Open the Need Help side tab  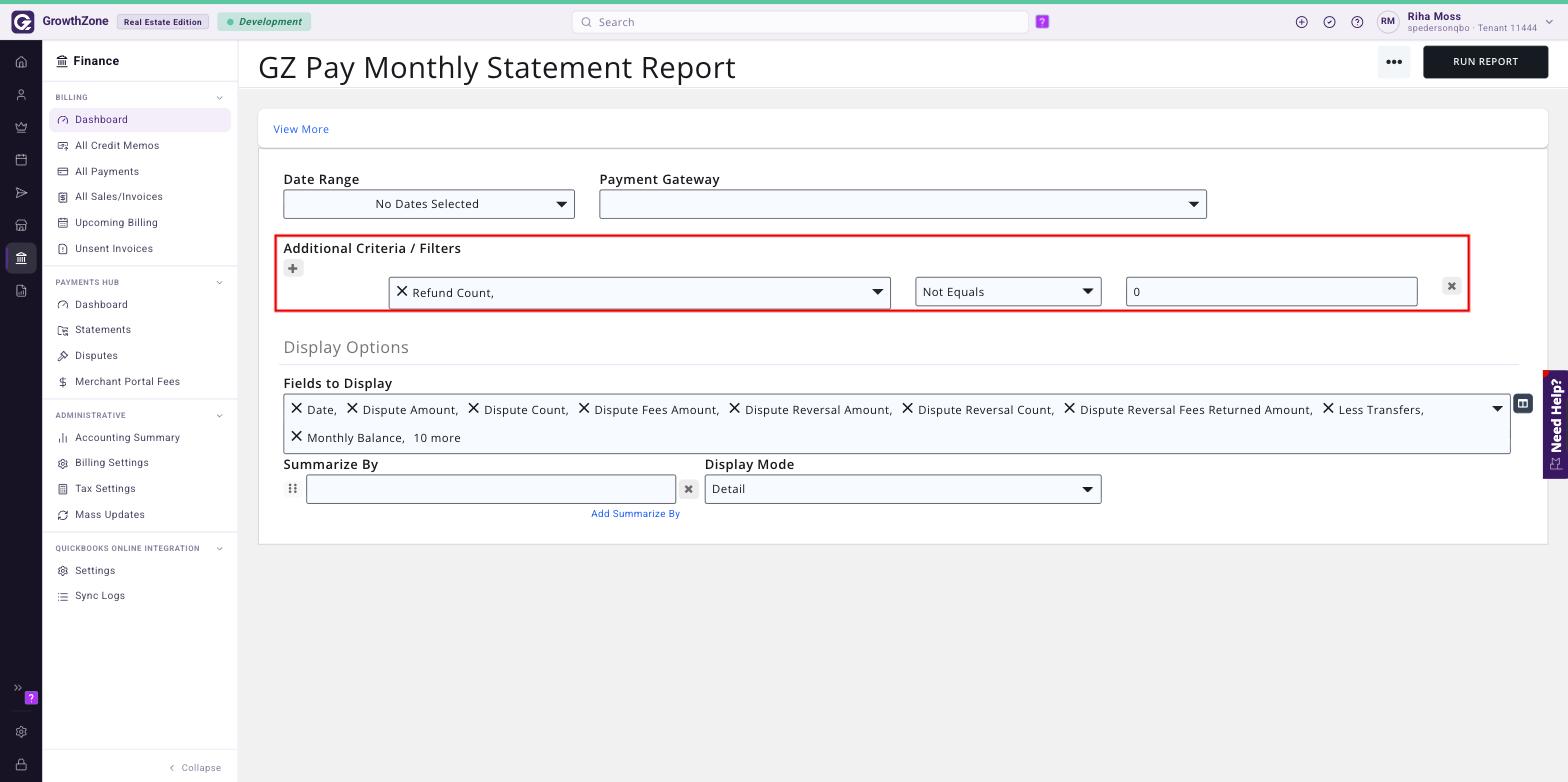(x=1555, y=424)
